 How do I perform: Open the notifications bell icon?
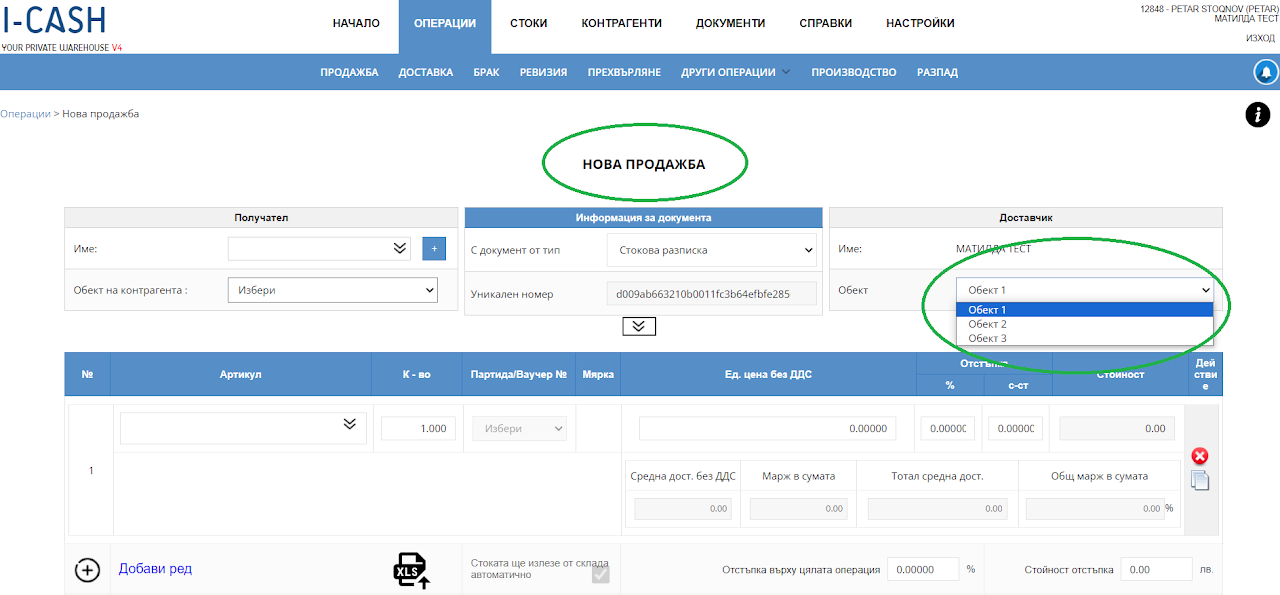coord(1266,72)
